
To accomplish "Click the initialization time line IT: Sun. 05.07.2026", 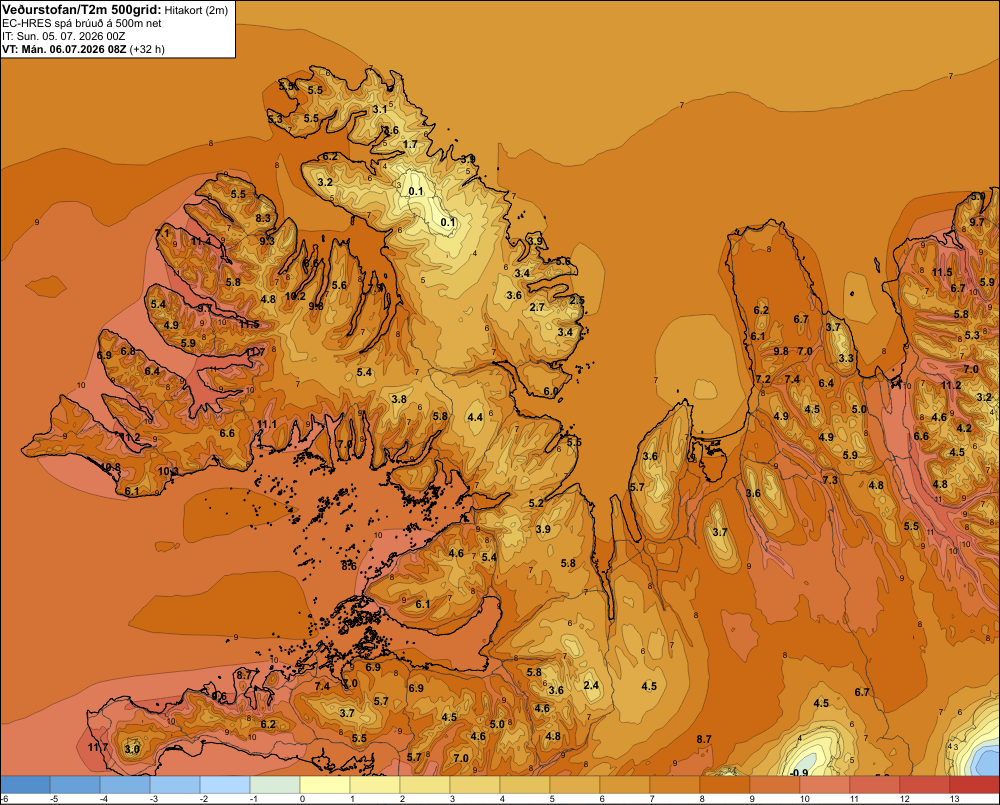I will pos(63,36).
